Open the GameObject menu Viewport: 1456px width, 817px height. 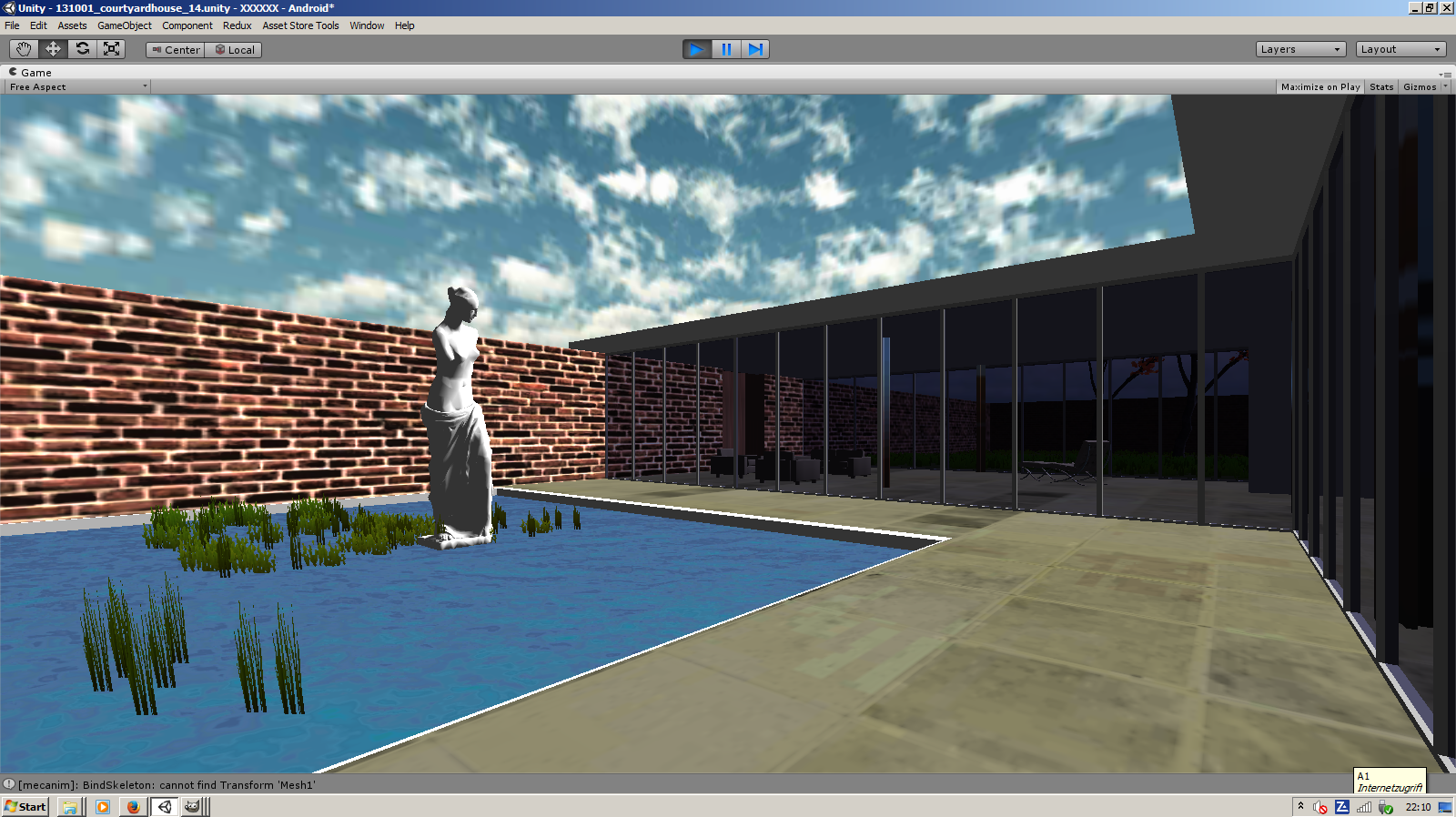pos(125,25)
